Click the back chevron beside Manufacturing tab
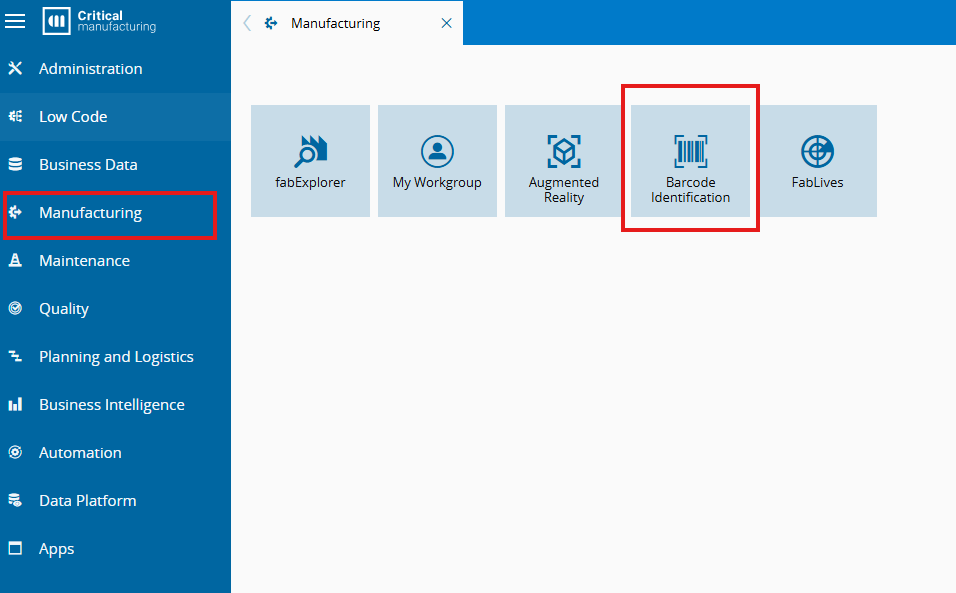Screen dimensions: 956x593 coord(247,23)
